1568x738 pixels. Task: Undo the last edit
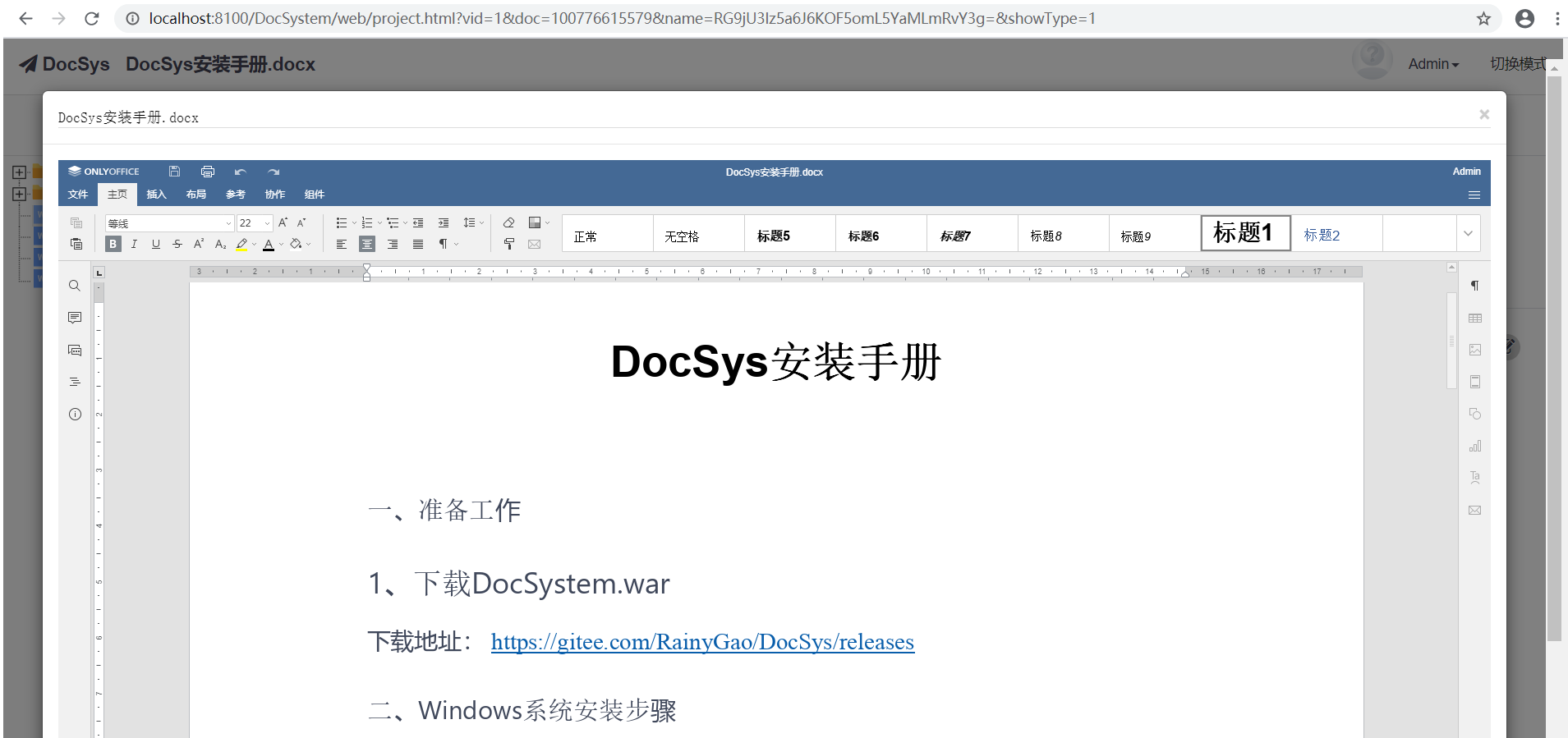240,172
